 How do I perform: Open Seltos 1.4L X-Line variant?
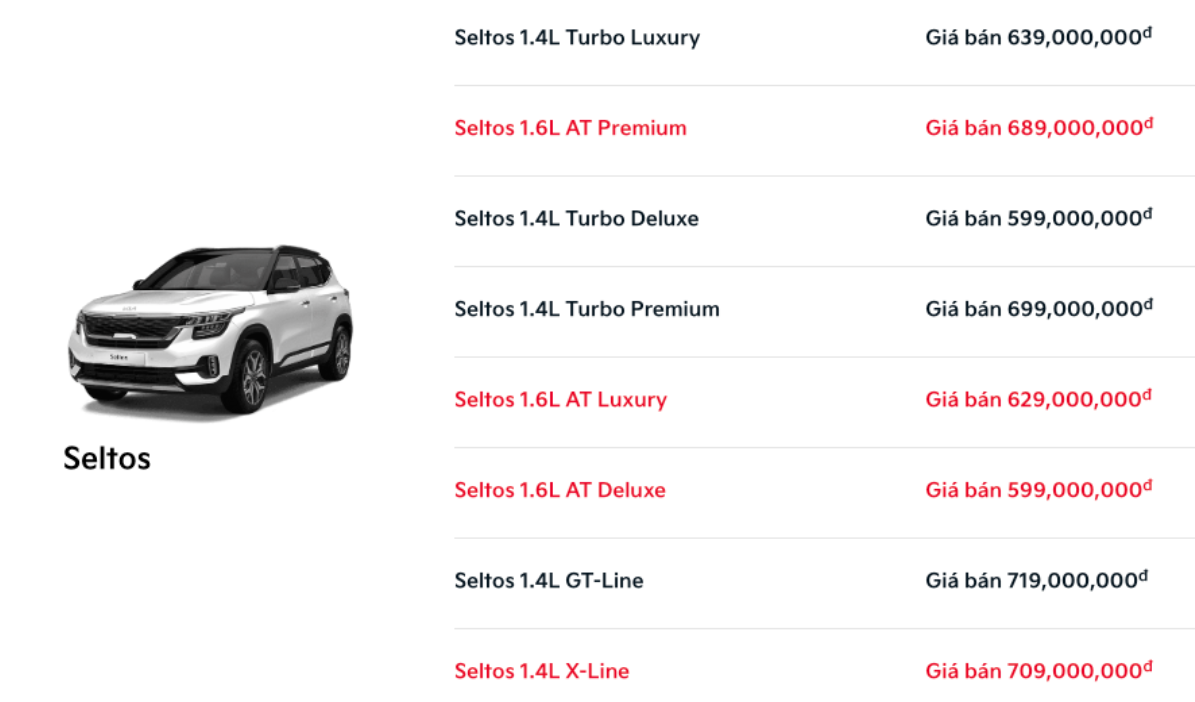point(541,671)
